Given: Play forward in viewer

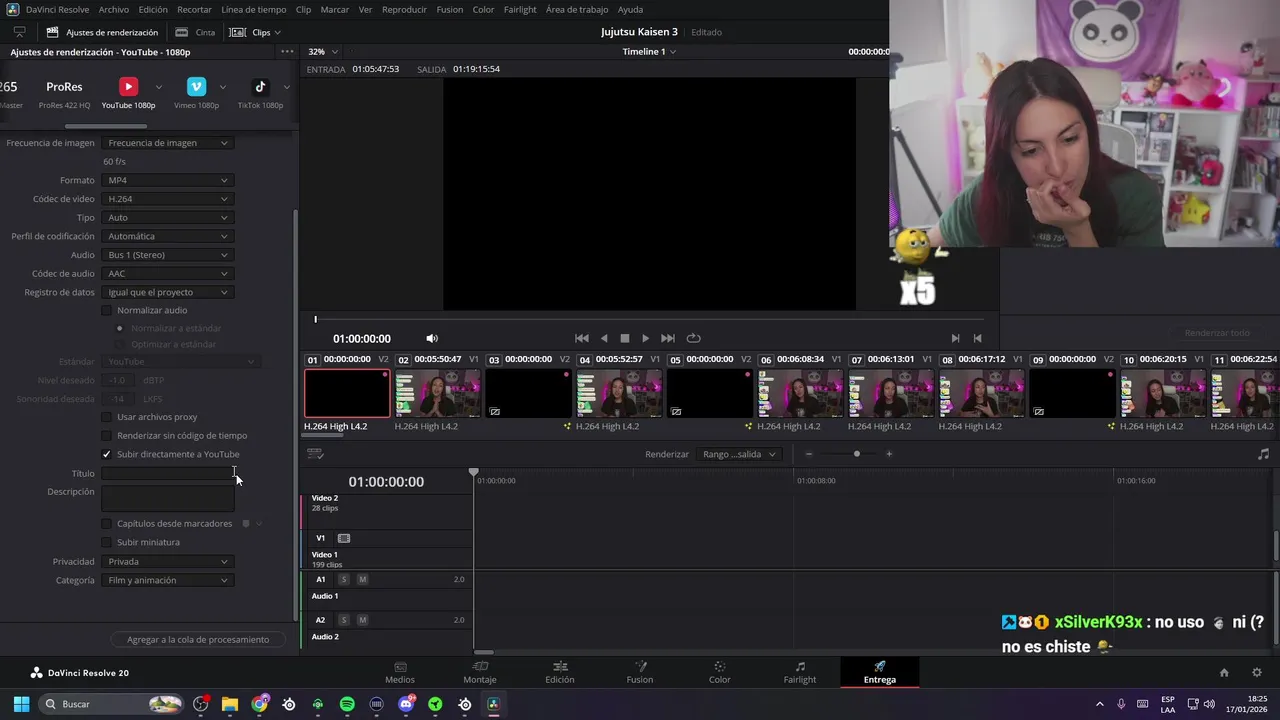Looking at the screenshot, I should pyautogui.click(x=645, y=338).
